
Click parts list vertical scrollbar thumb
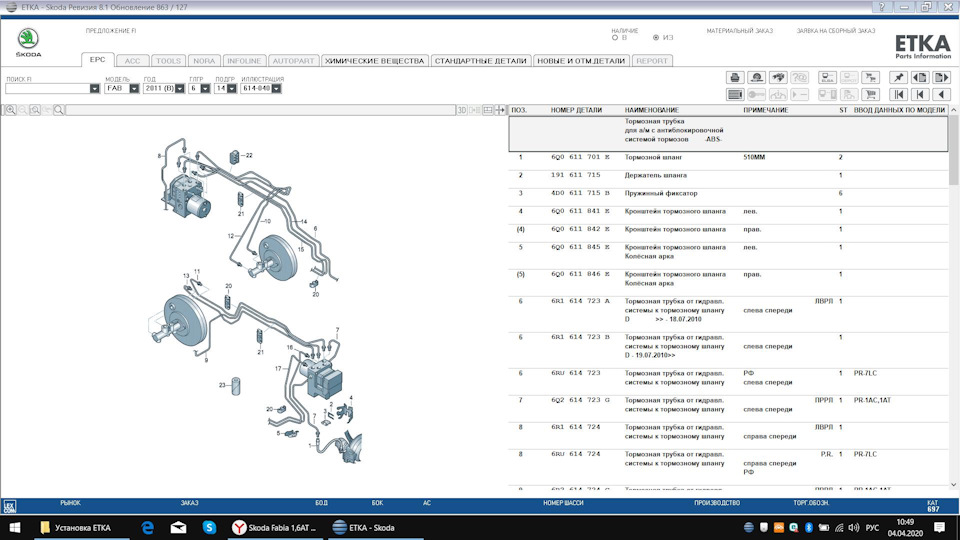coord(953,150)
